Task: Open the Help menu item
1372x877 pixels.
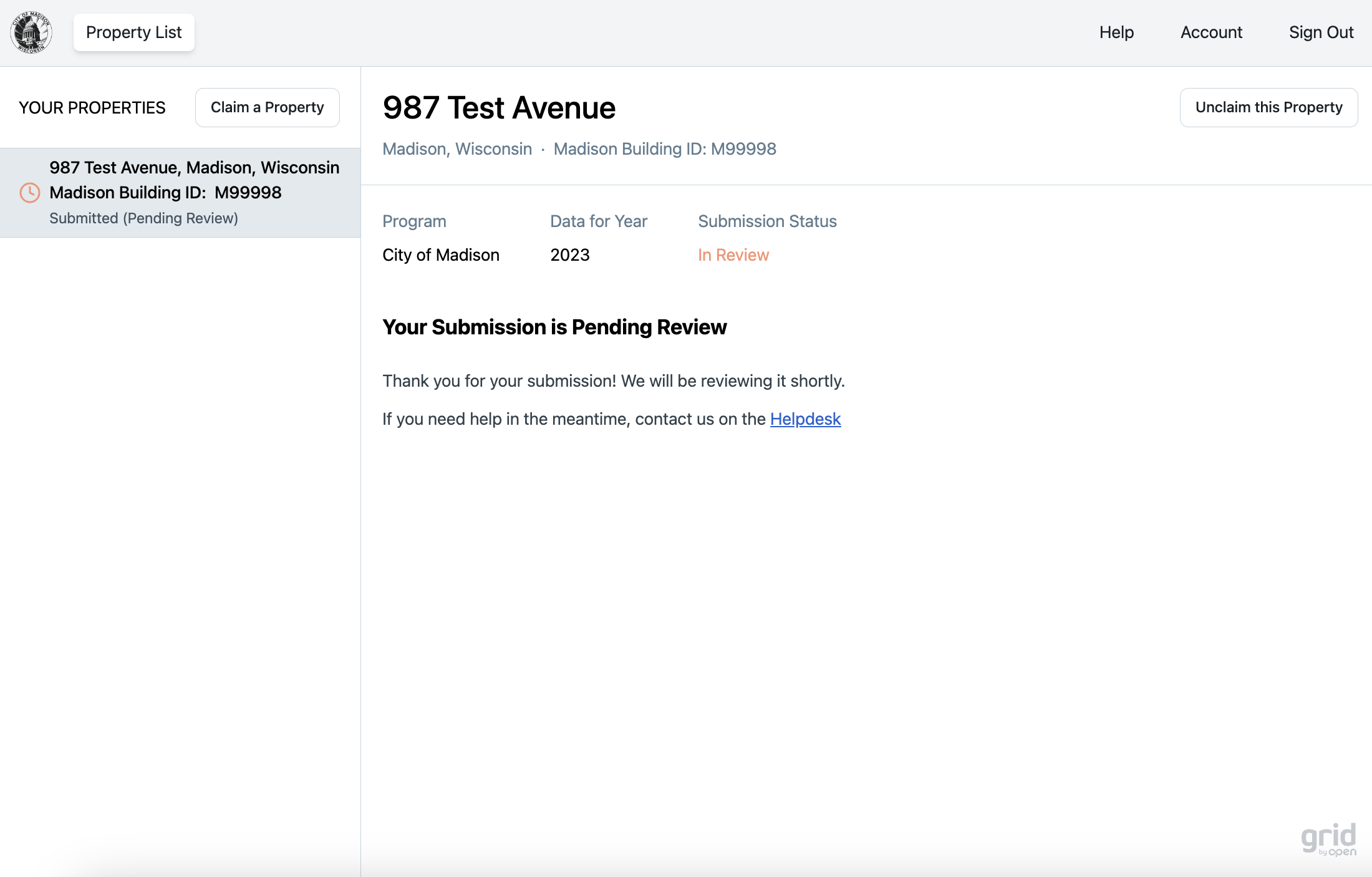Action: (1116, 32)
